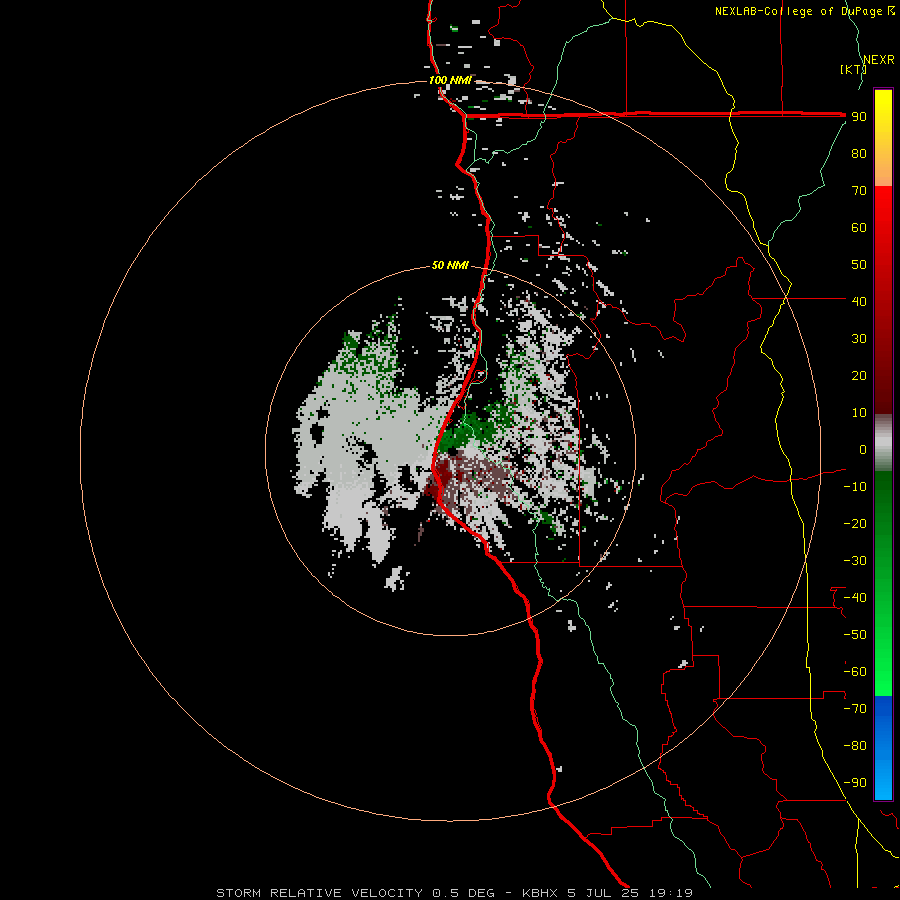Click the "KBHX" station identifier in caption
Screen dimensions: 900x900
(540, 893)
